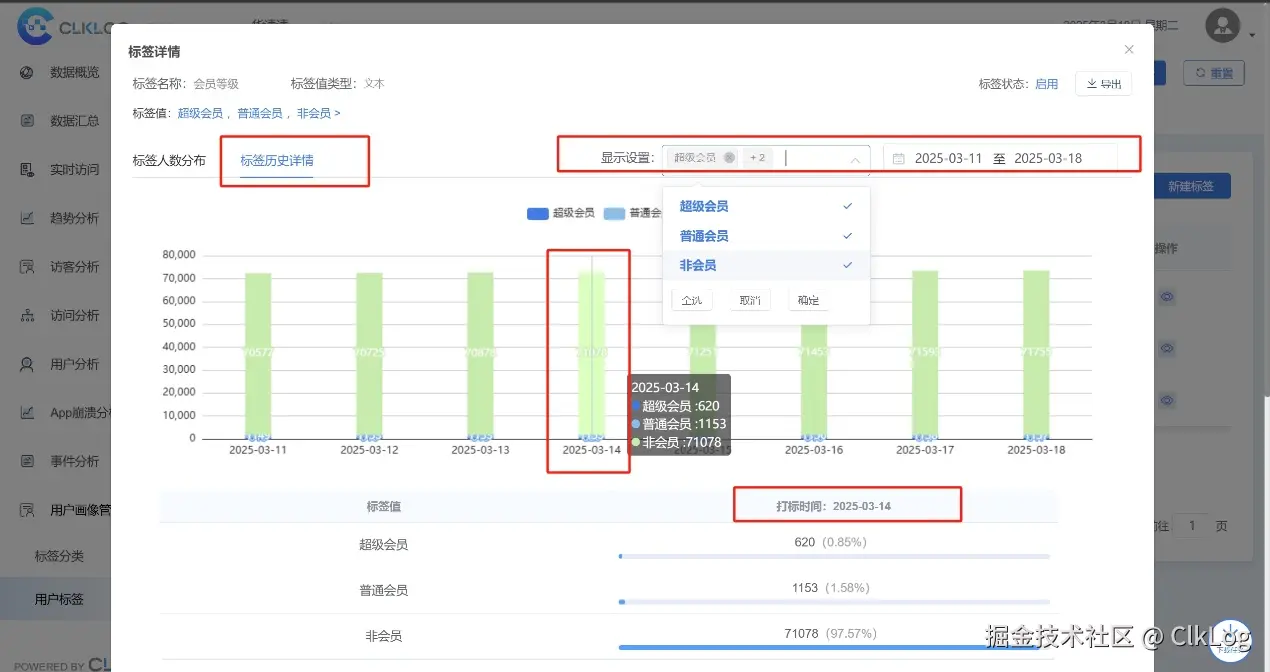Open 趋势分析 menu item
The image size is (1270, 672).
click(x=75, y=218)
